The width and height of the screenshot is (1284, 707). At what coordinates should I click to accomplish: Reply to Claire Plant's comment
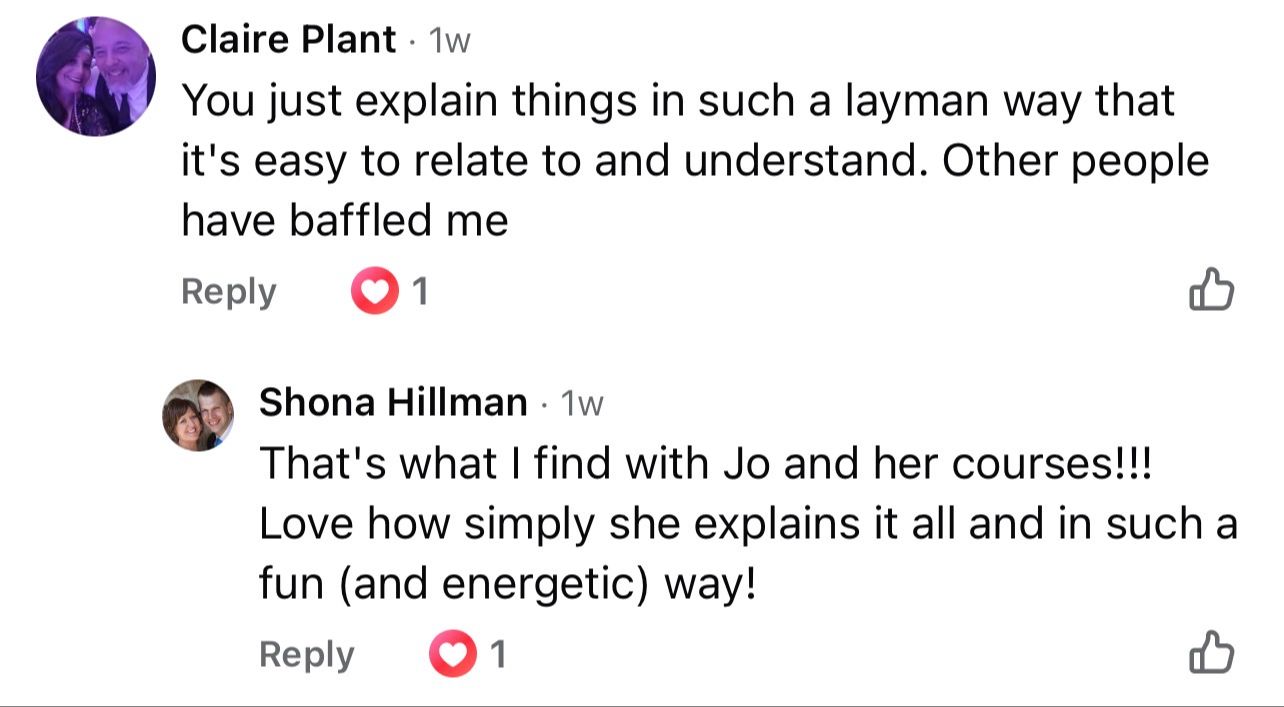click(228, 292)
